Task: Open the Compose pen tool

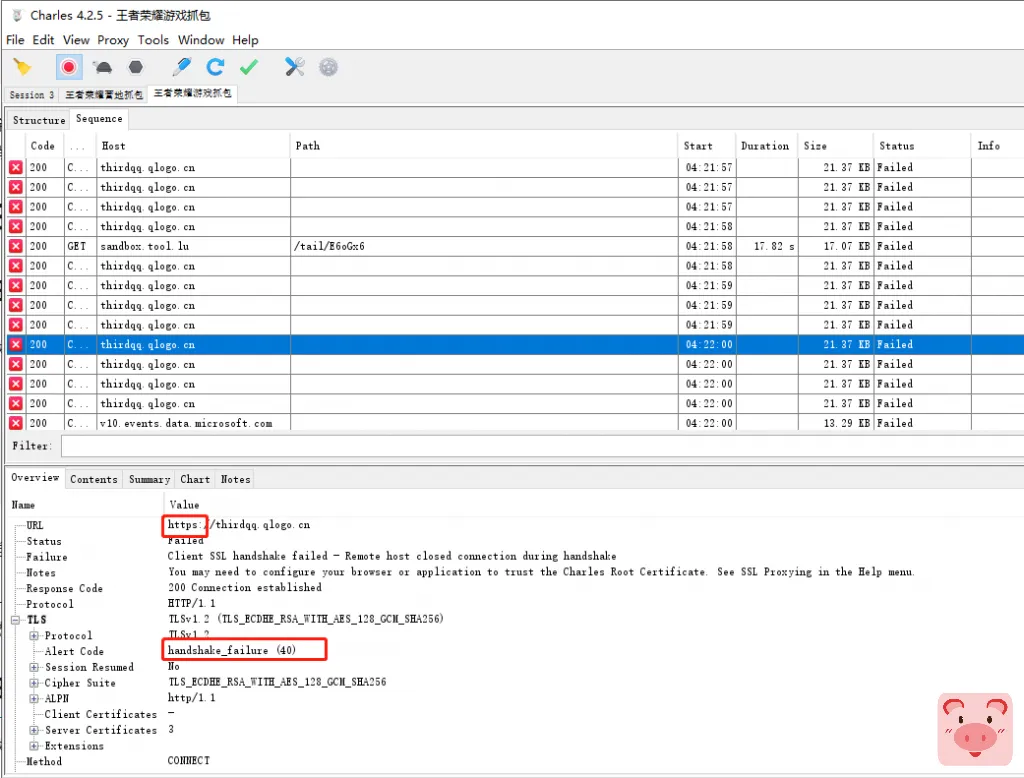Action: [x=181, y=67]
